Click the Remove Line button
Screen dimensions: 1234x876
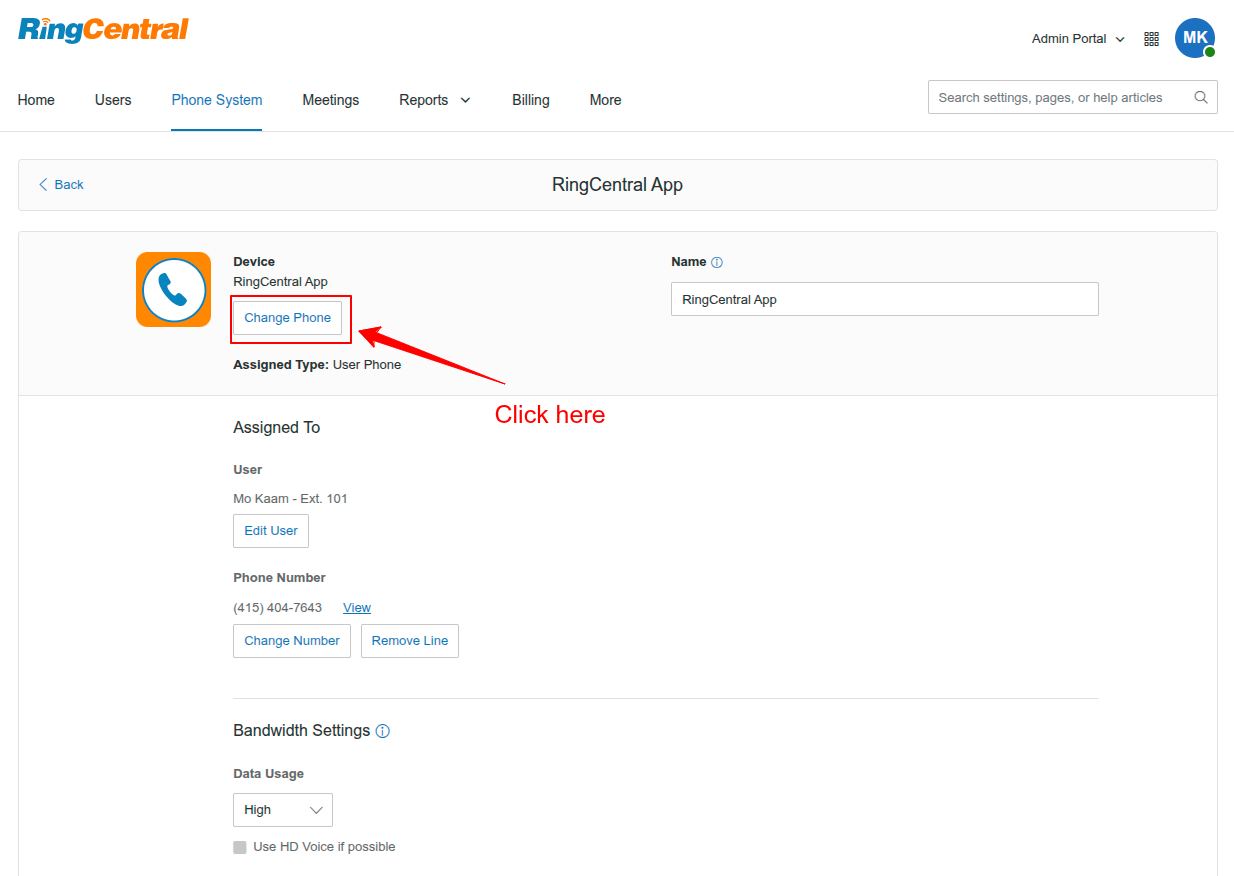pos(410,641)
